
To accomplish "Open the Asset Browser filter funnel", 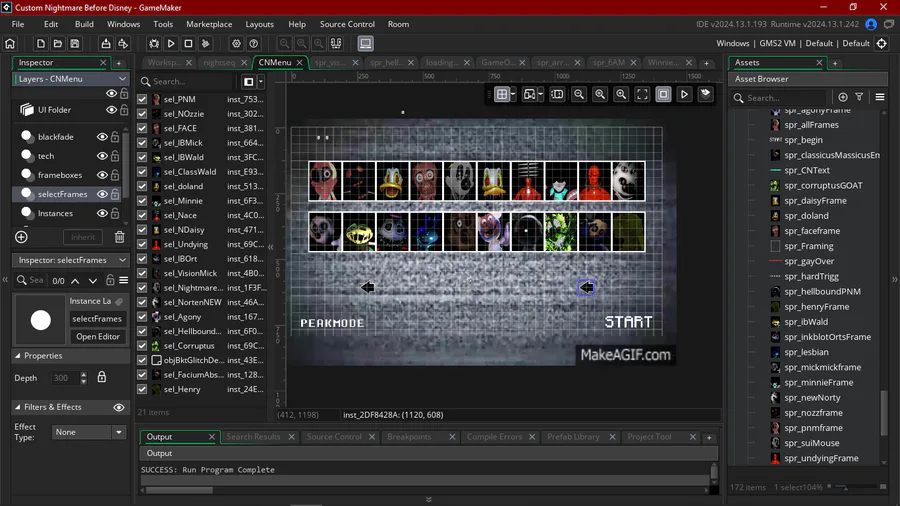I will (x=859, y=98).
